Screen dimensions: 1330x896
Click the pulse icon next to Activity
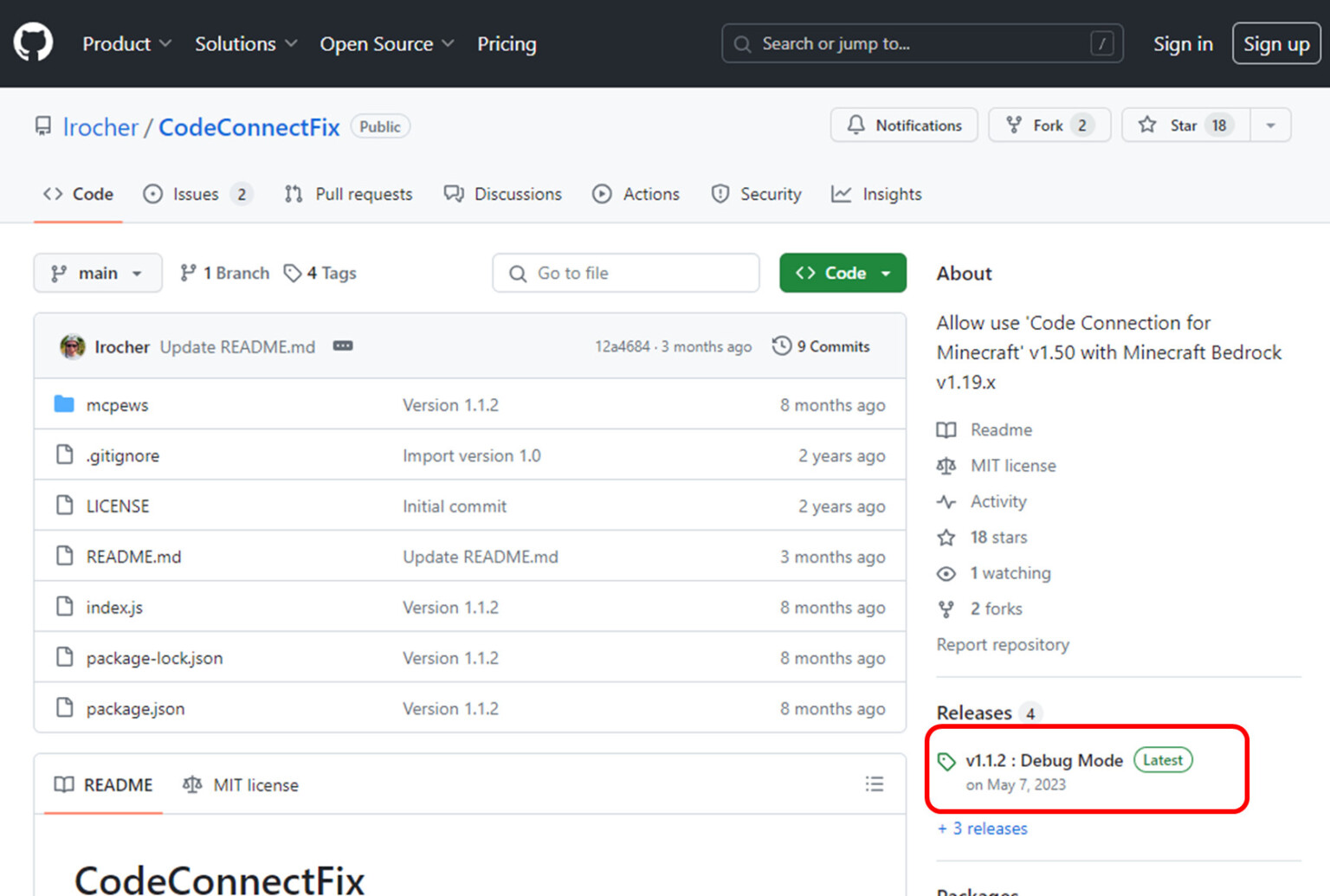[946, 502]
